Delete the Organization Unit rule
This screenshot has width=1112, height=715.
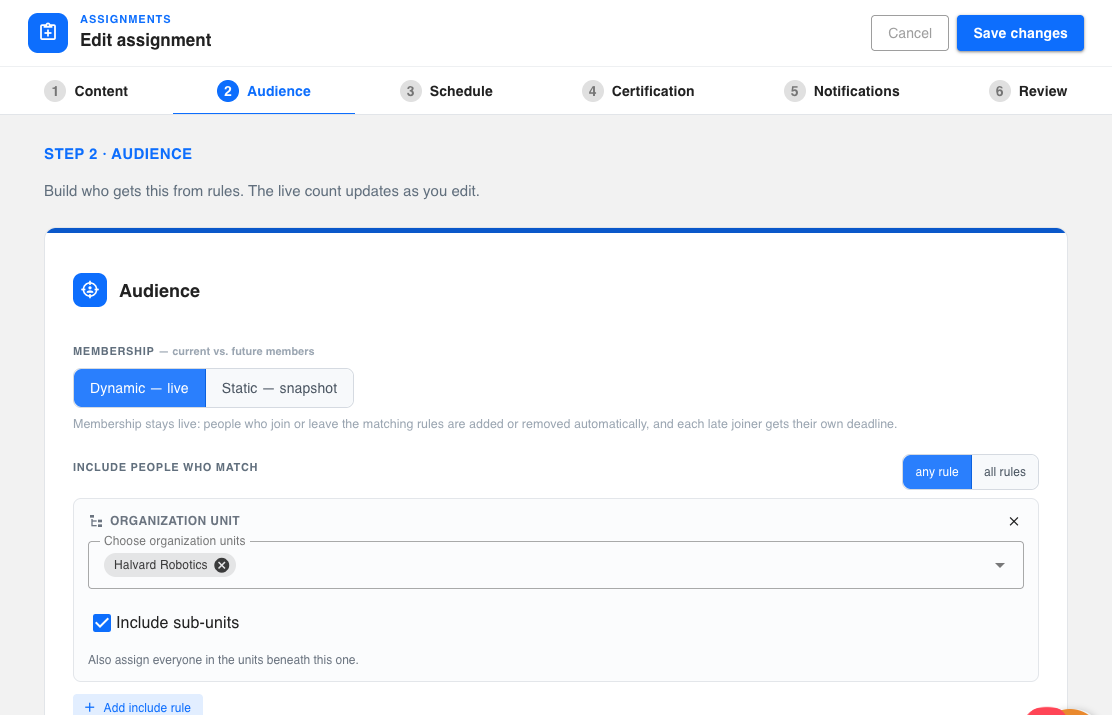pos(1013,521)
